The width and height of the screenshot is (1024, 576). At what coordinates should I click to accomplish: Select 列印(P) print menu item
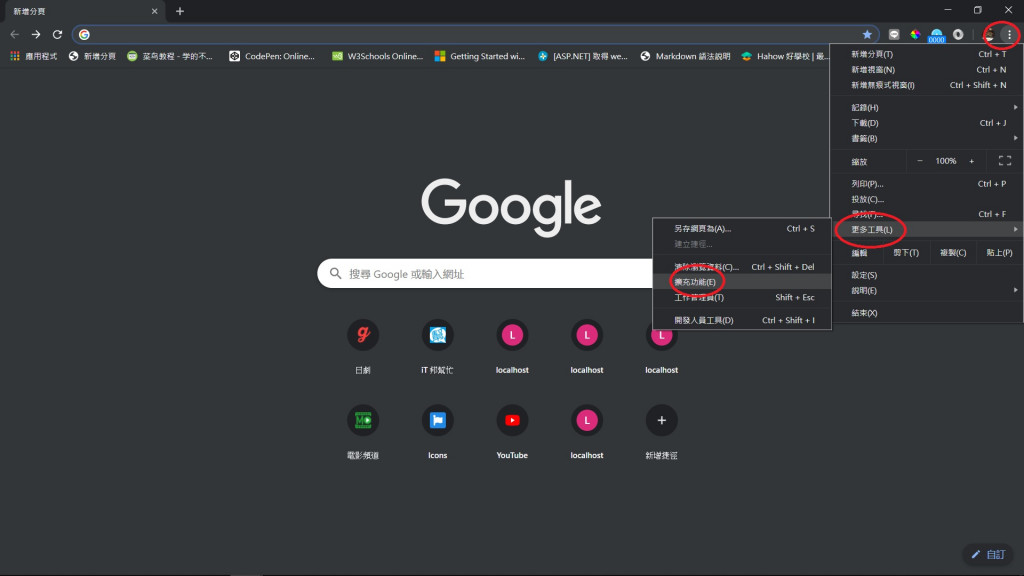[927, 184]
